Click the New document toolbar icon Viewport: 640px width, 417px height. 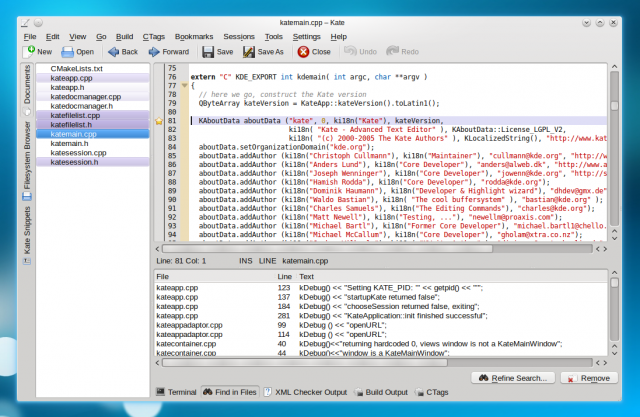pyautogui.click(x=30, y=51)
